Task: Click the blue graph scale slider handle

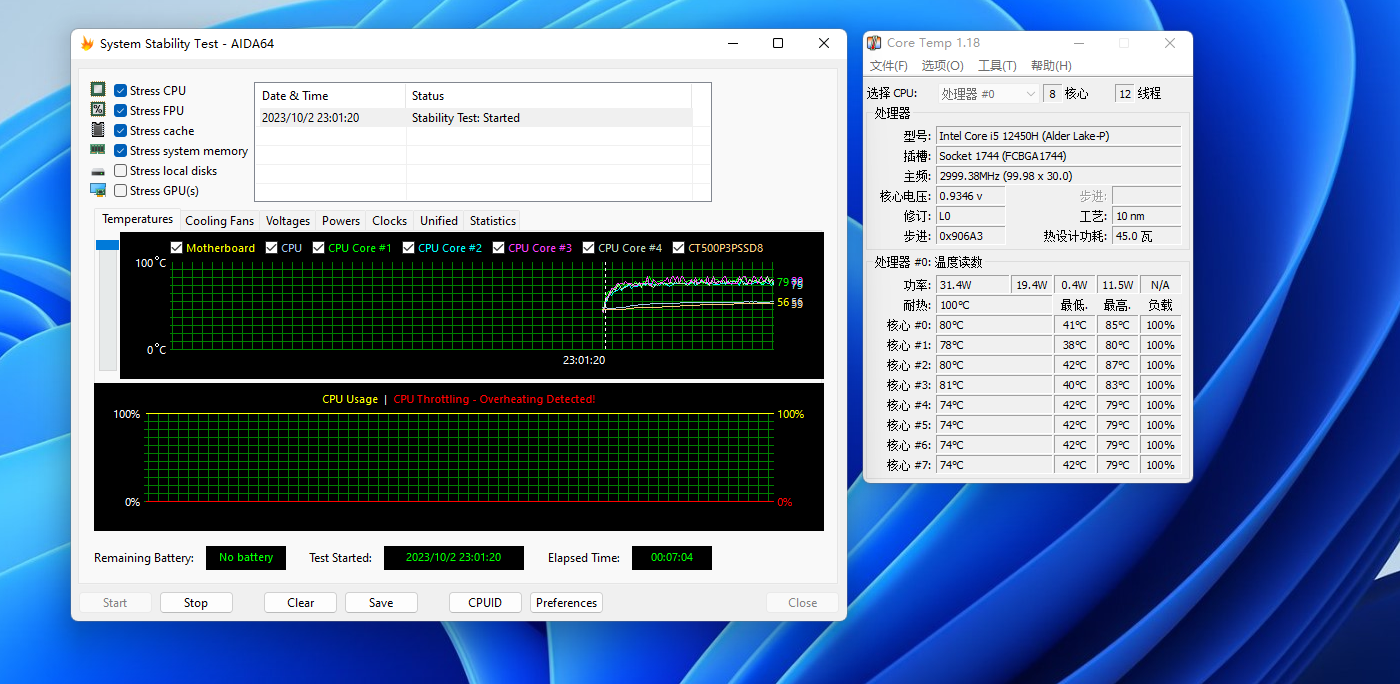Action: [x=107, y=245]
